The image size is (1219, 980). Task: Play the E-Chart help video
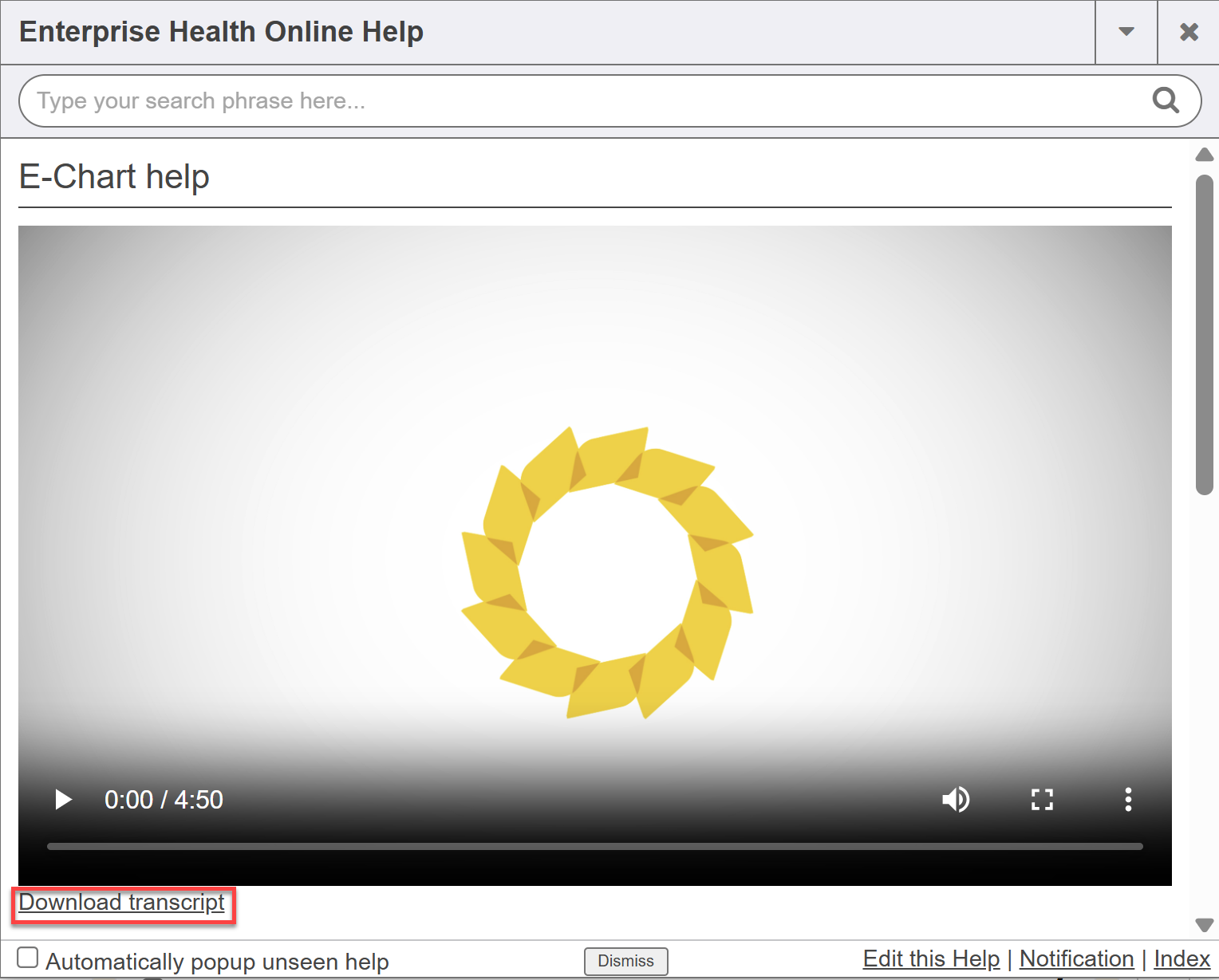(63, 799)
